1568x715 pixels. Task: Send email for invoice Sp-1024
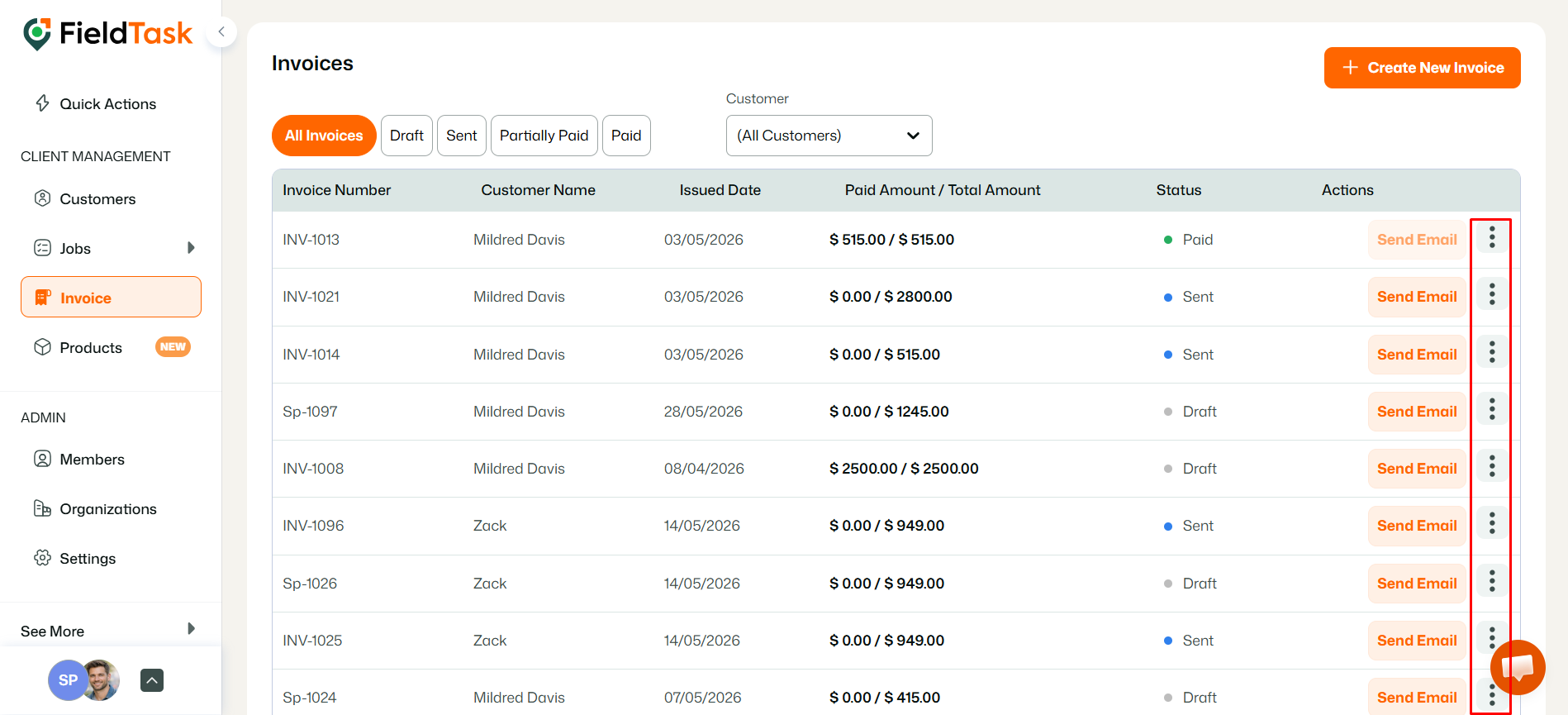(x=1417, y=698)
